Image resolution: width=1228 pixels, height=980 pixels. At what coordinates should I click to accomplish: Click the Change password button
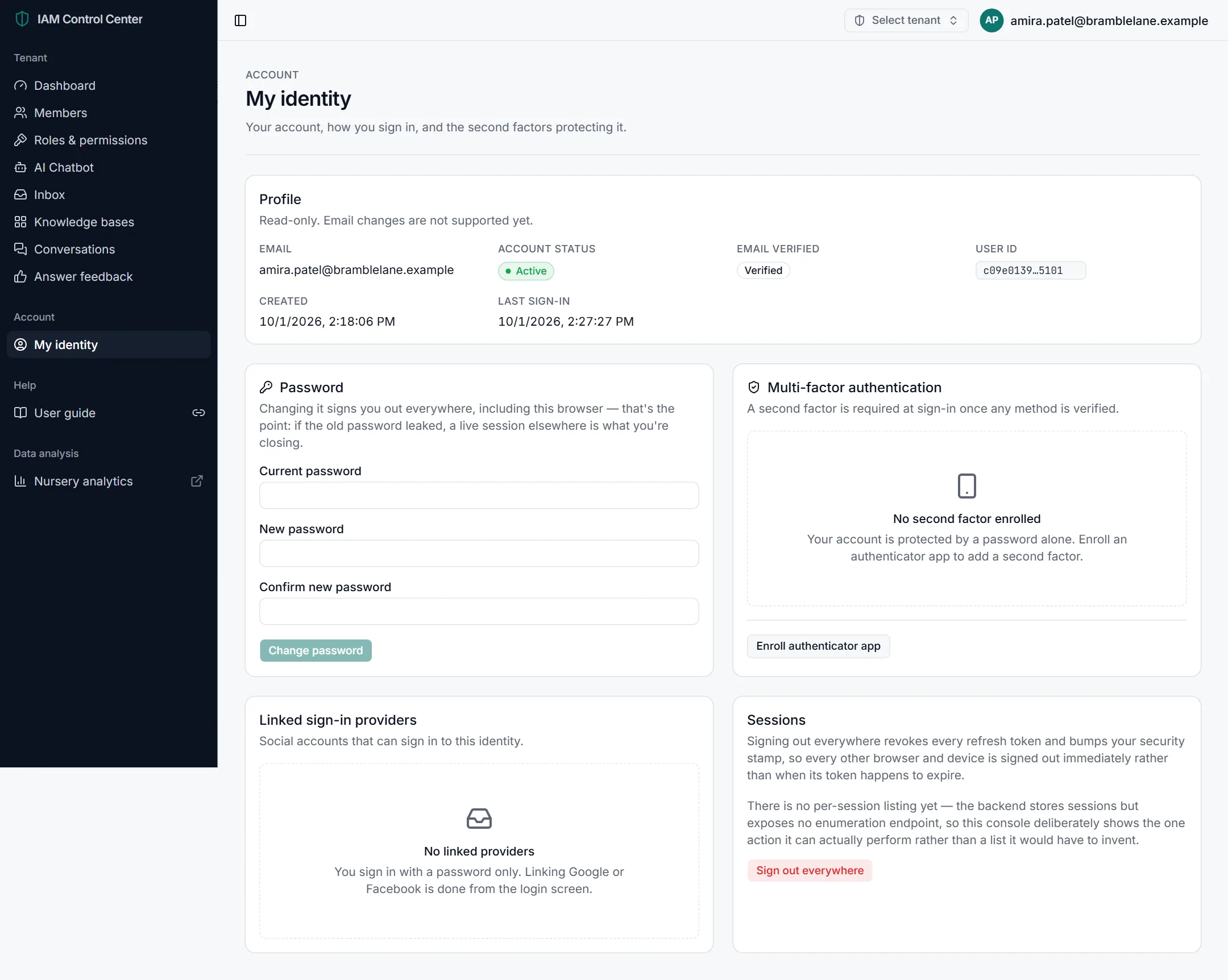coord(316,650)
